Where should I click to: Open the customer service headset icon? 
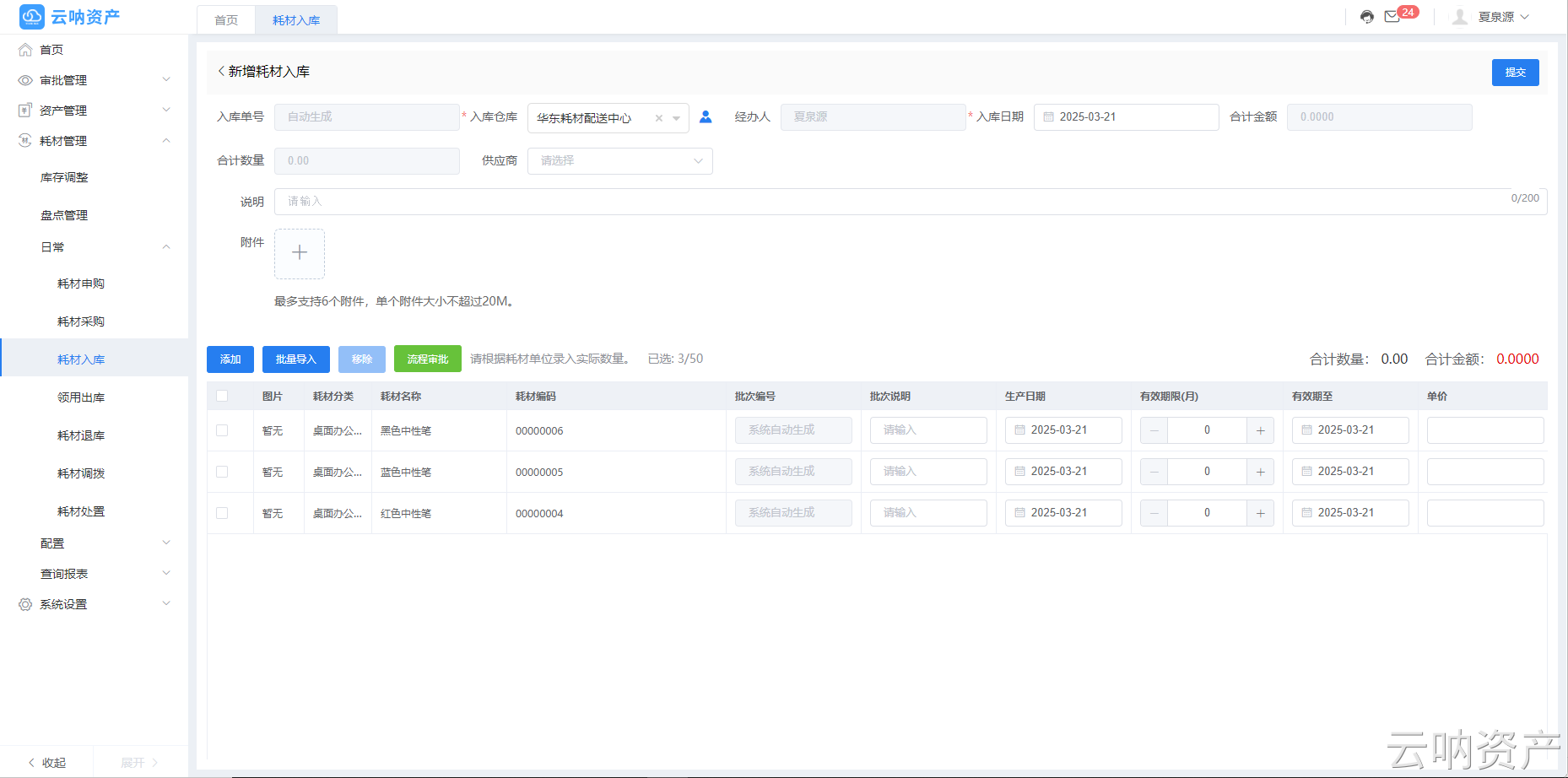pos(1367,17)
